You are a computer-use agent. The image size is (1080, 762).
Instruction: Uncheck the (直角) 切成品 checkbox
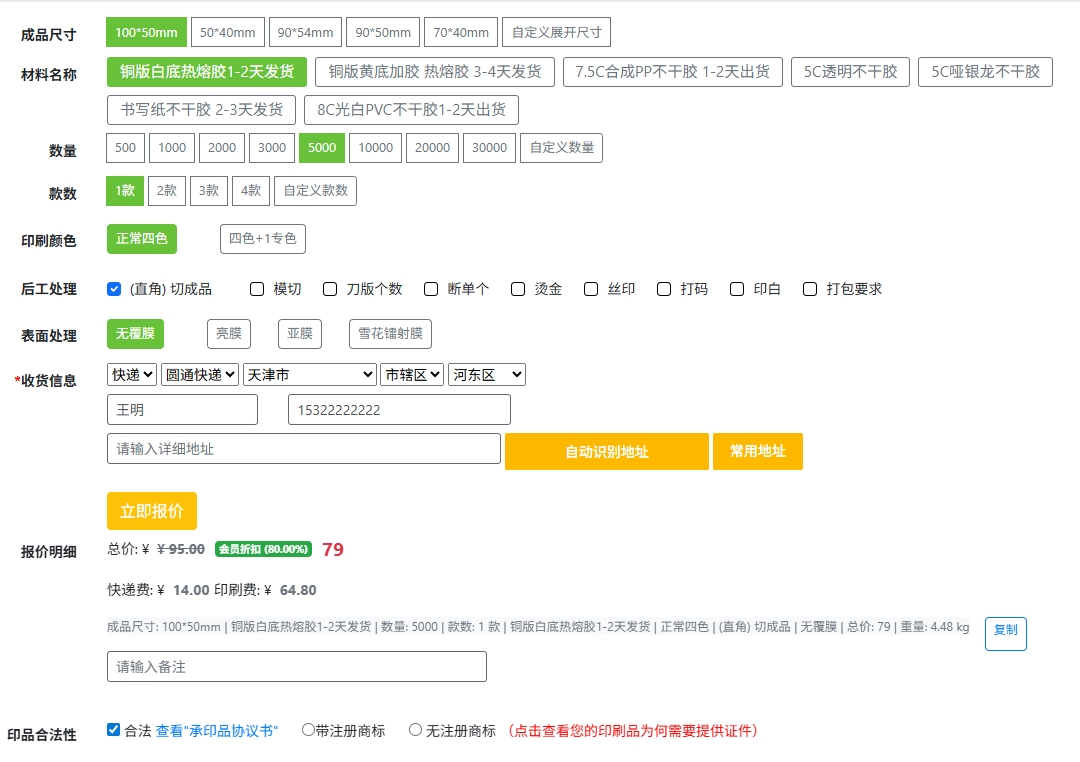point(114,289)
